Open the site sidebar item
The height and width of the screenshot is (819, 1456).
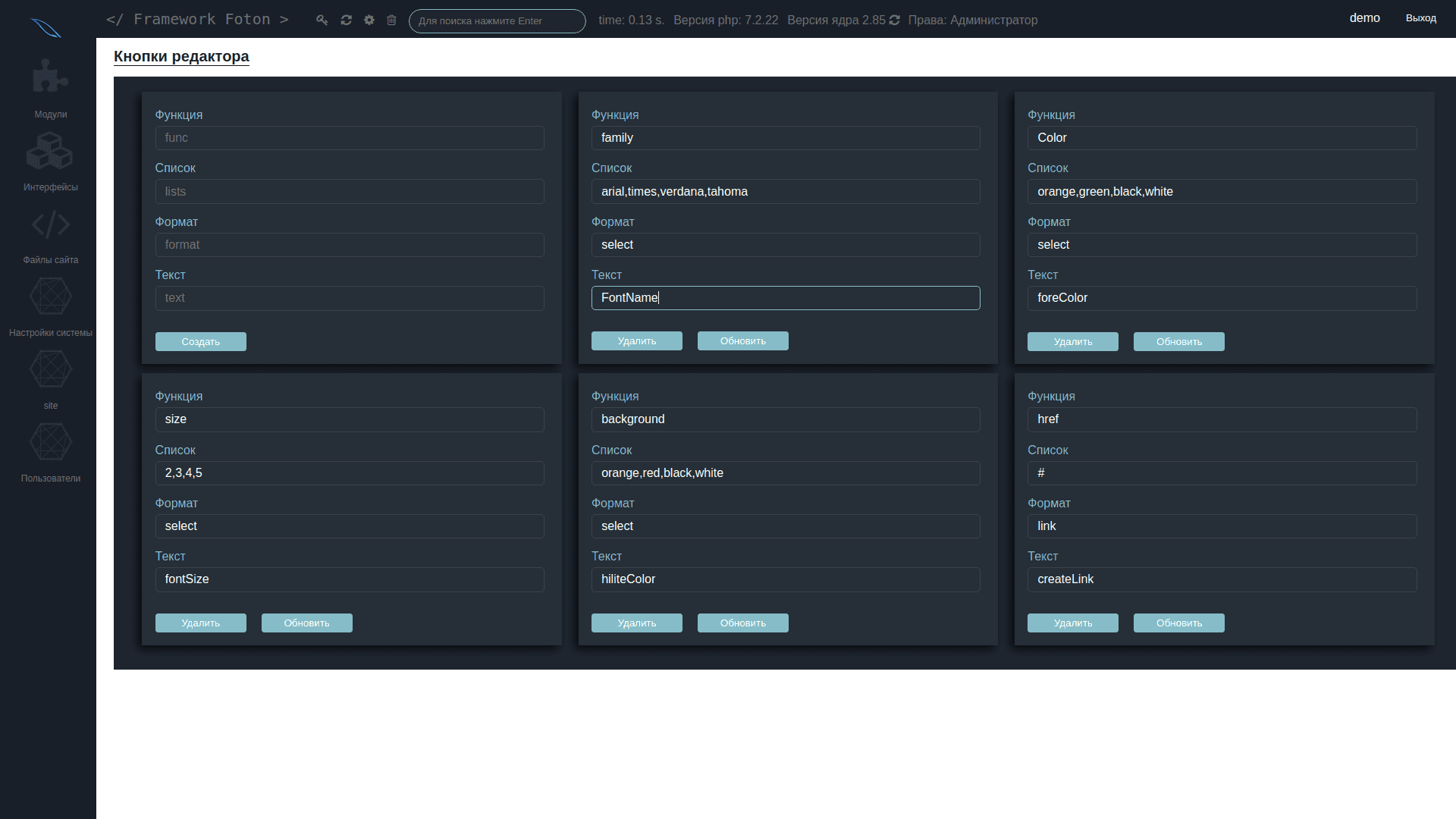(x=50, y=370)
